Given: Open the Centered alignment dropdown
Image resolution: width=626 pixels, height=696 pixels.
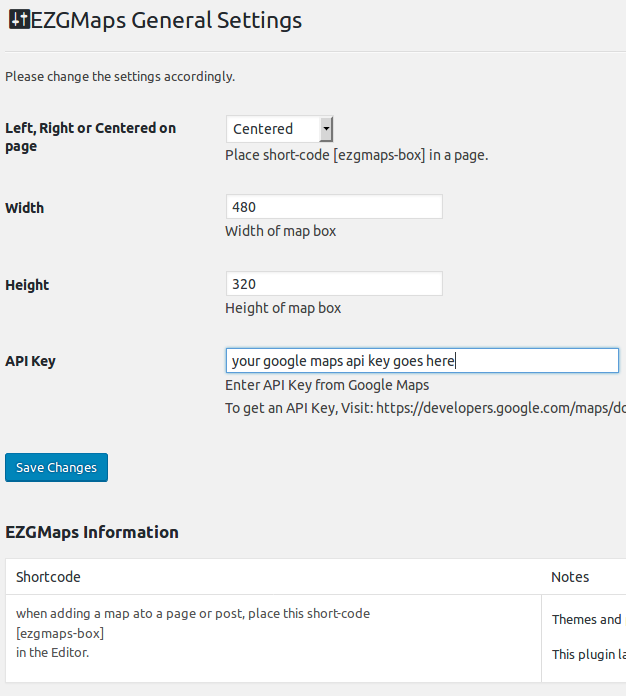Looking at the screenshot, I should point(280,129).
